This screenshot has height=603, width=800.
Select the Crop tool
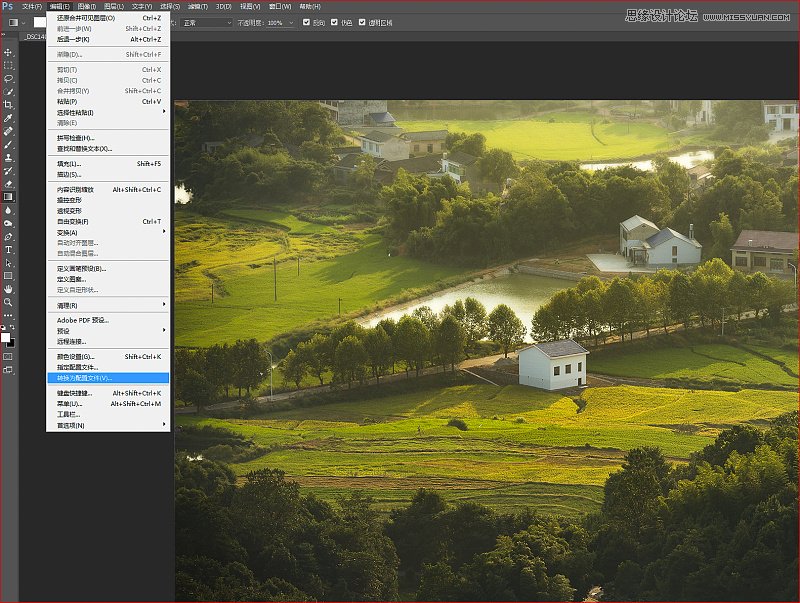pos(8,105)
